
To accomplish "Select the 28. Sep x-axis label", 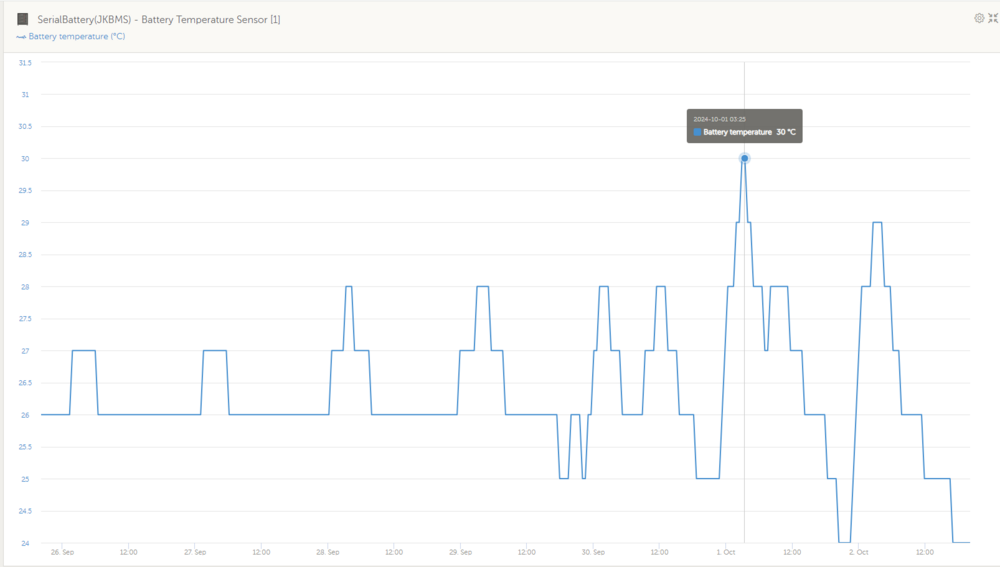I will tap(327, 551).
